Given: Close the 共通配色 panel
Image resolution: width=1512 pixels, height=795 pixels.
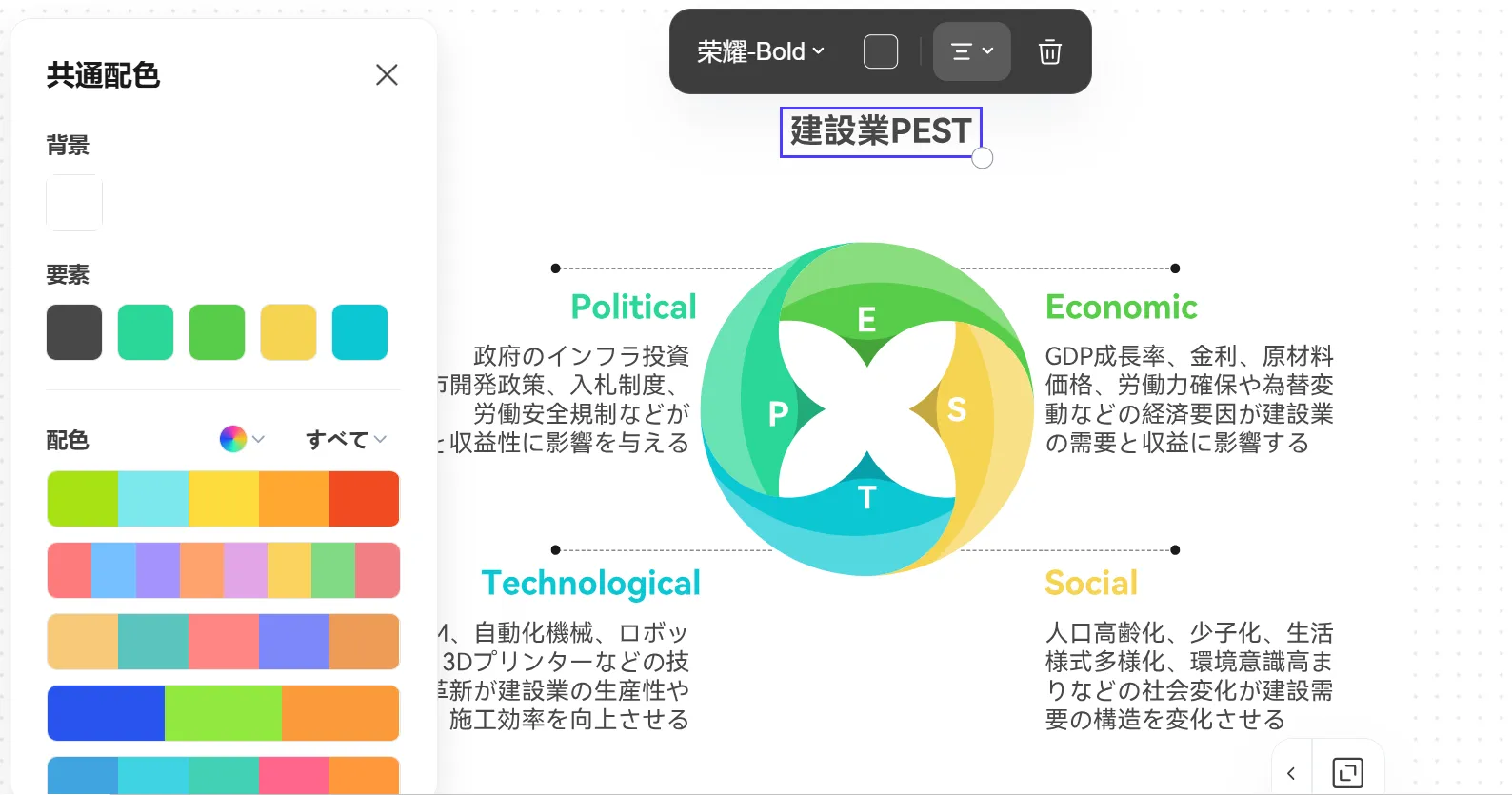Looking at the screenshot, I should (387, 74).
